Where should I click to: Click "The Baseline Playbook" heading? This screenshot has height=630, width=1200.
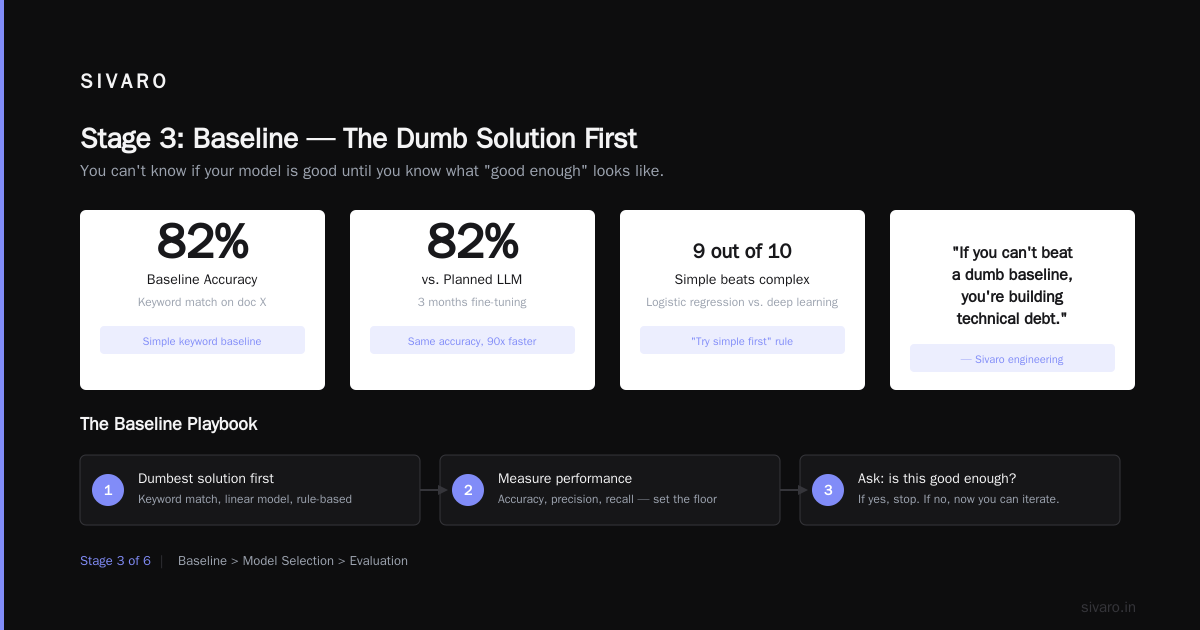tap(168, 424)
